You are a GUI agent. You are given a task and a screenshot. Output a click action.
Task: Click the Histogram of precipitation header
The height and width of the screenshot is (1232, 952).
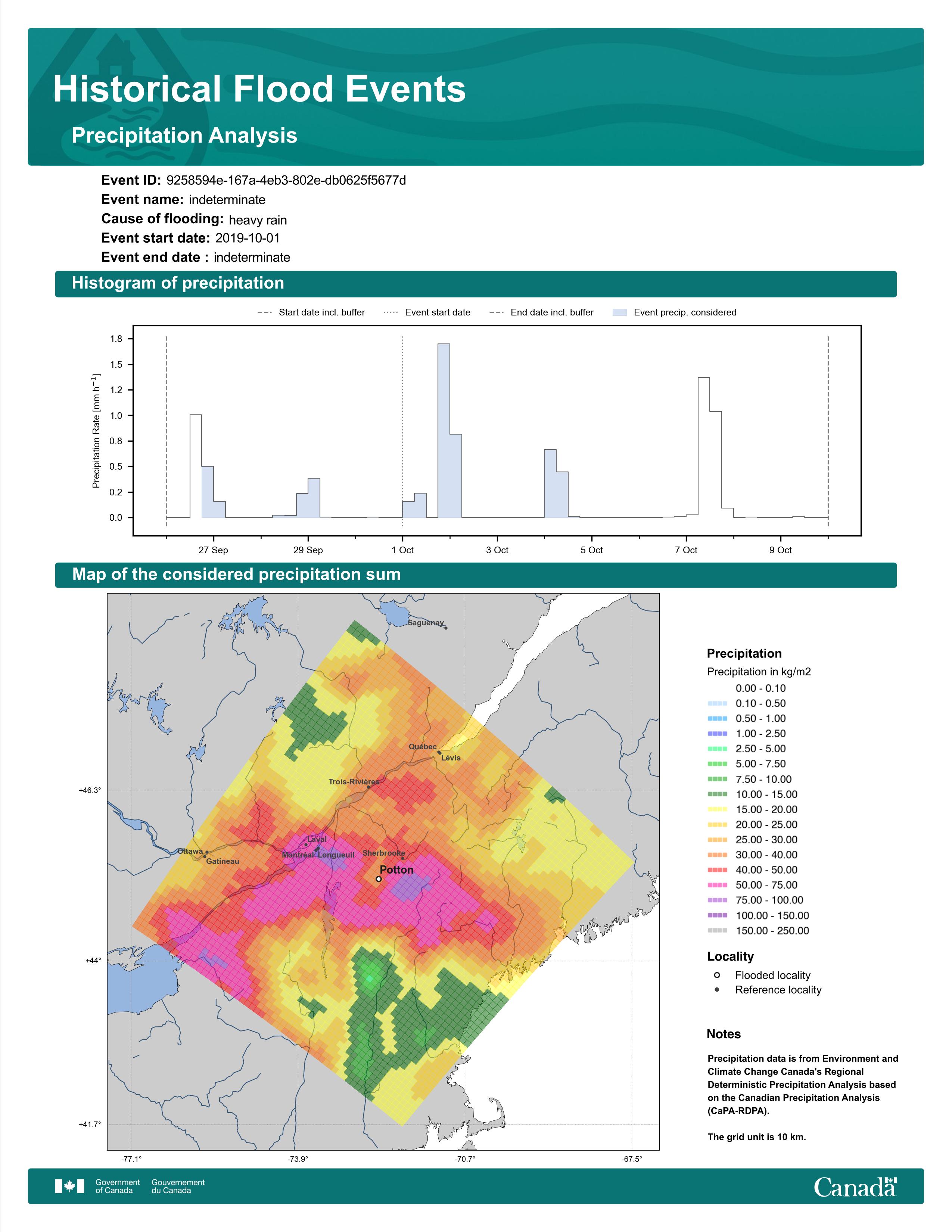point(178,283)
